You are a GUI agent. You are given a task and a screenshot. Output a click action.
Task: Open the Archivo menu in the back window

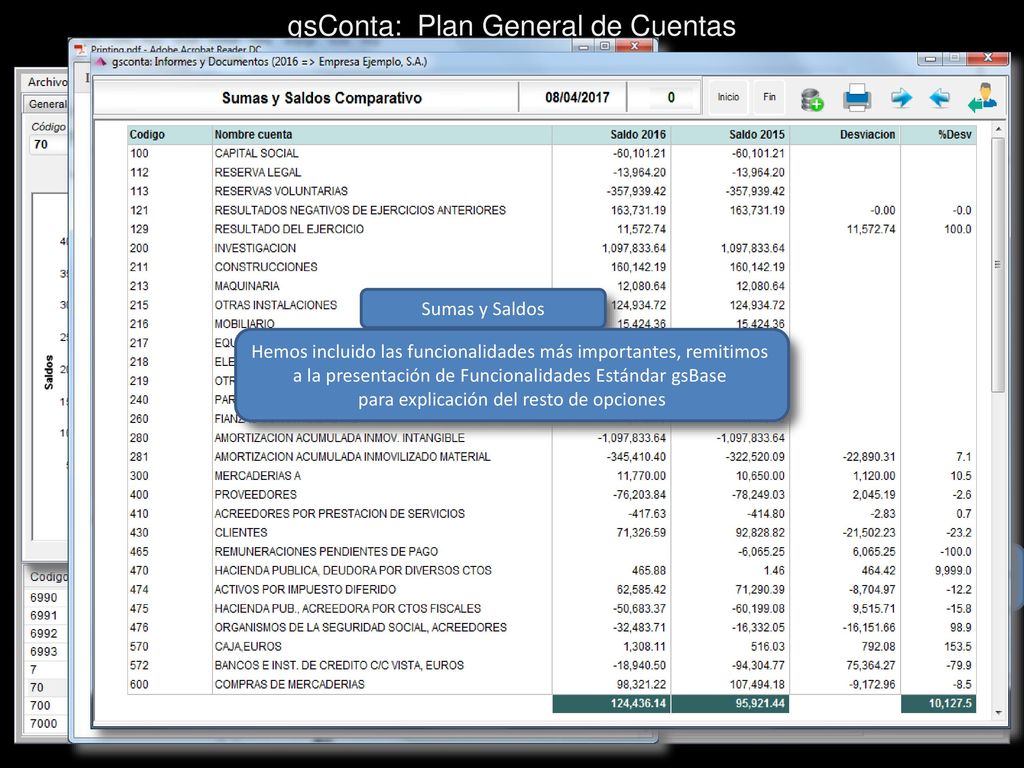(47, 82)
